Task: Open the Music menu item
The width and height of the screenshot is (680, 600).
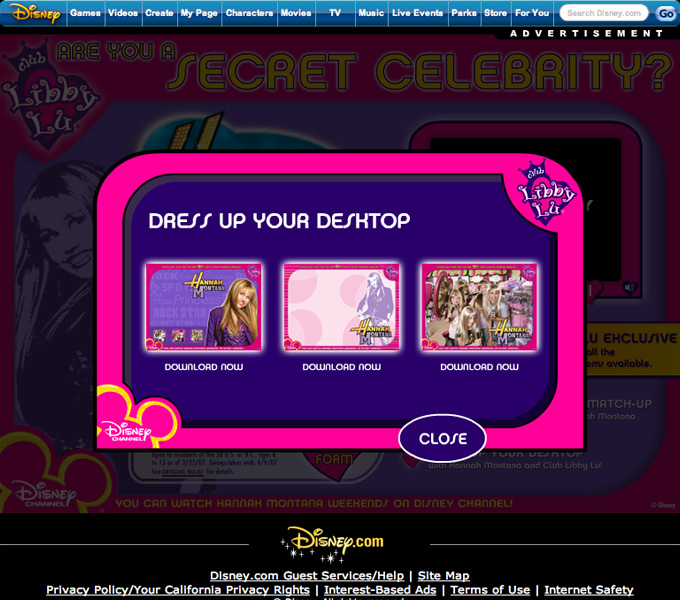Action: pyautogui.click(x=371, y=13)
